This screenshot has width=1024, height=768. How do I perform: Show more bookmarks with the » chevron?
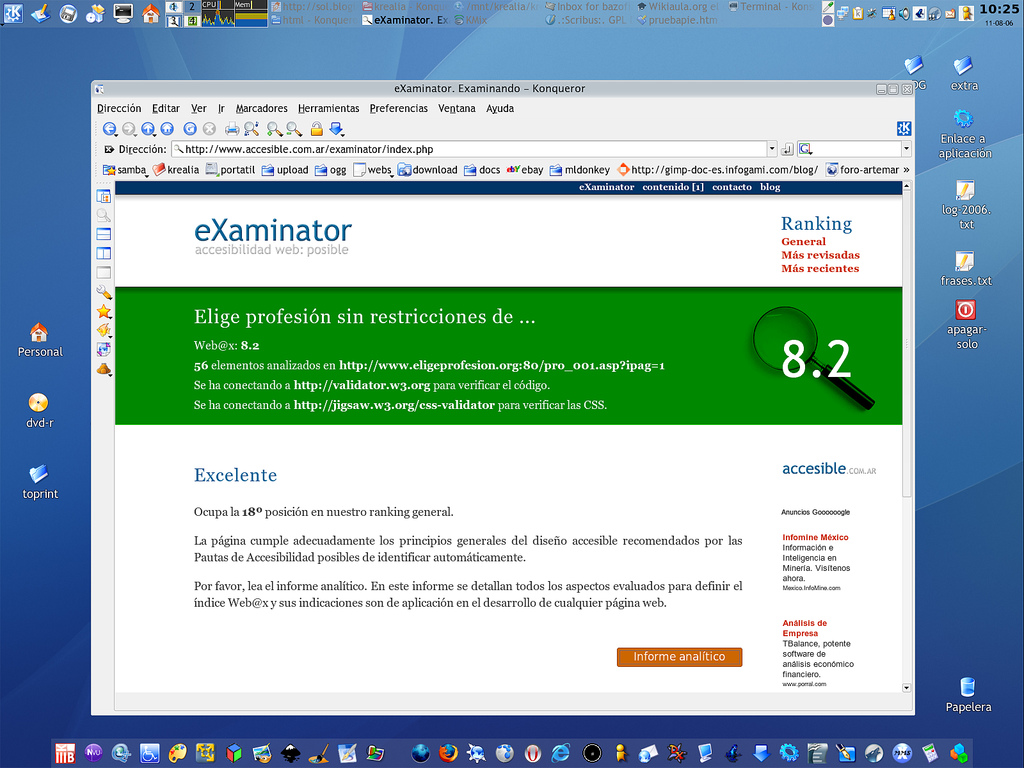point(906,170)
